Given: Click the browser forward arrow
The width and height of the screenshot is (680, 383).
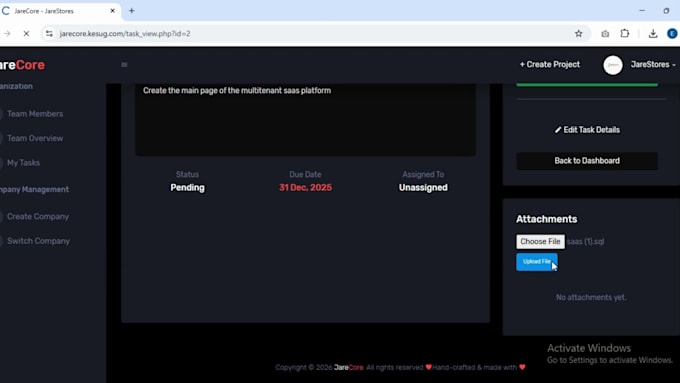Looking at the screenshot, I should [x=7, y=33].
